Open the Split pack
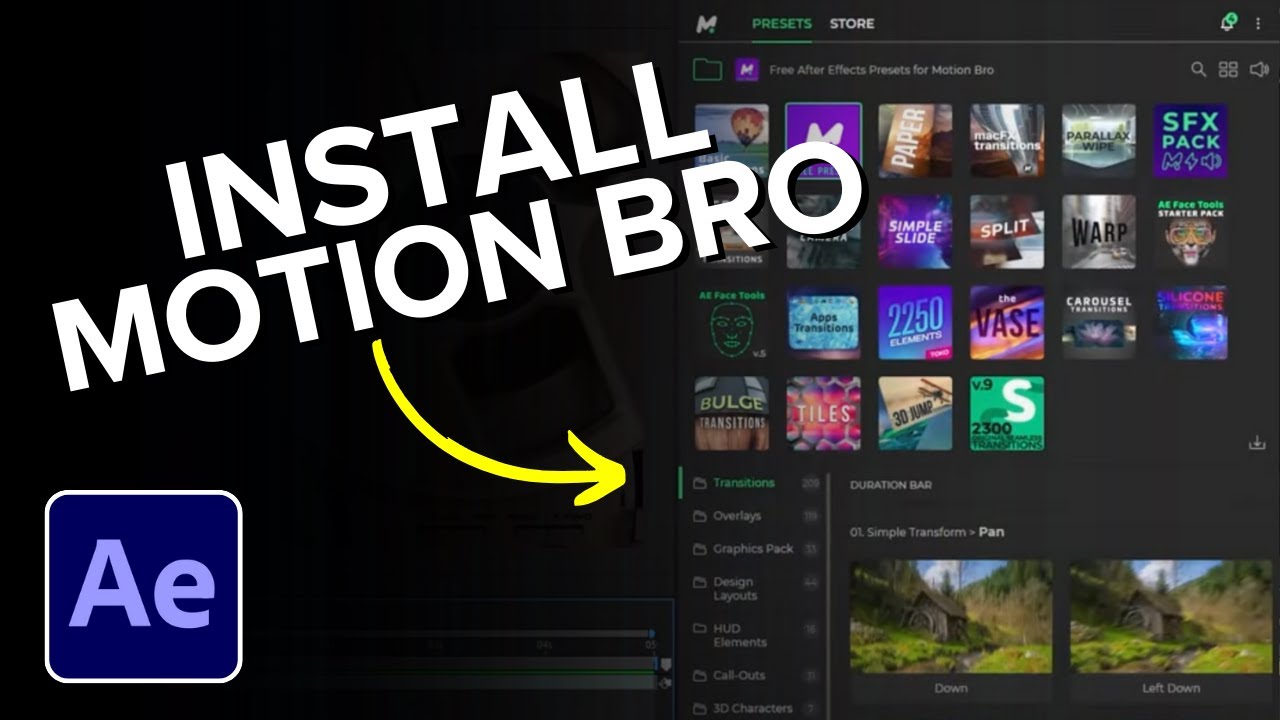 1007,232
